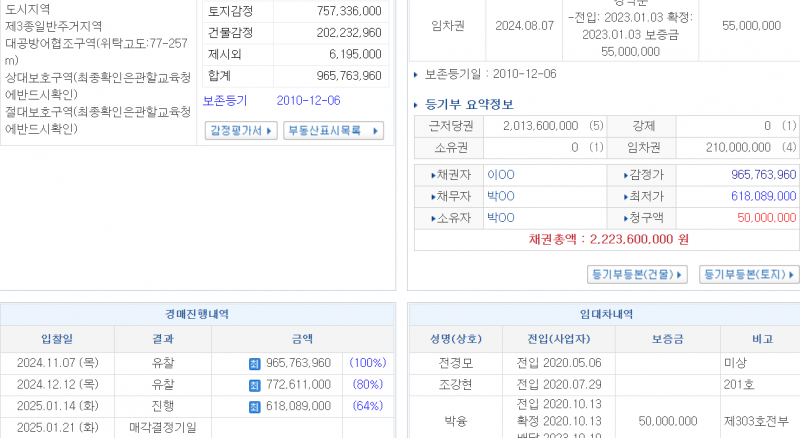Click the 임대차내역 section header
Image resolution: width=800 pixels, height=438 pixels.
tap(605, 314)
